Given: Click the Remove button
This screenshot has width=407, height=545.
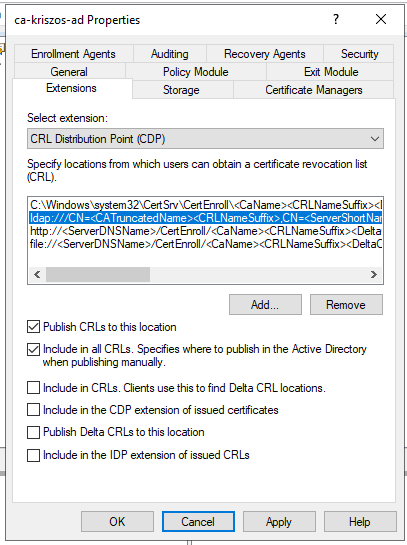Looking at the screenshot, I should pyautogui.click(x=346, y=305).
